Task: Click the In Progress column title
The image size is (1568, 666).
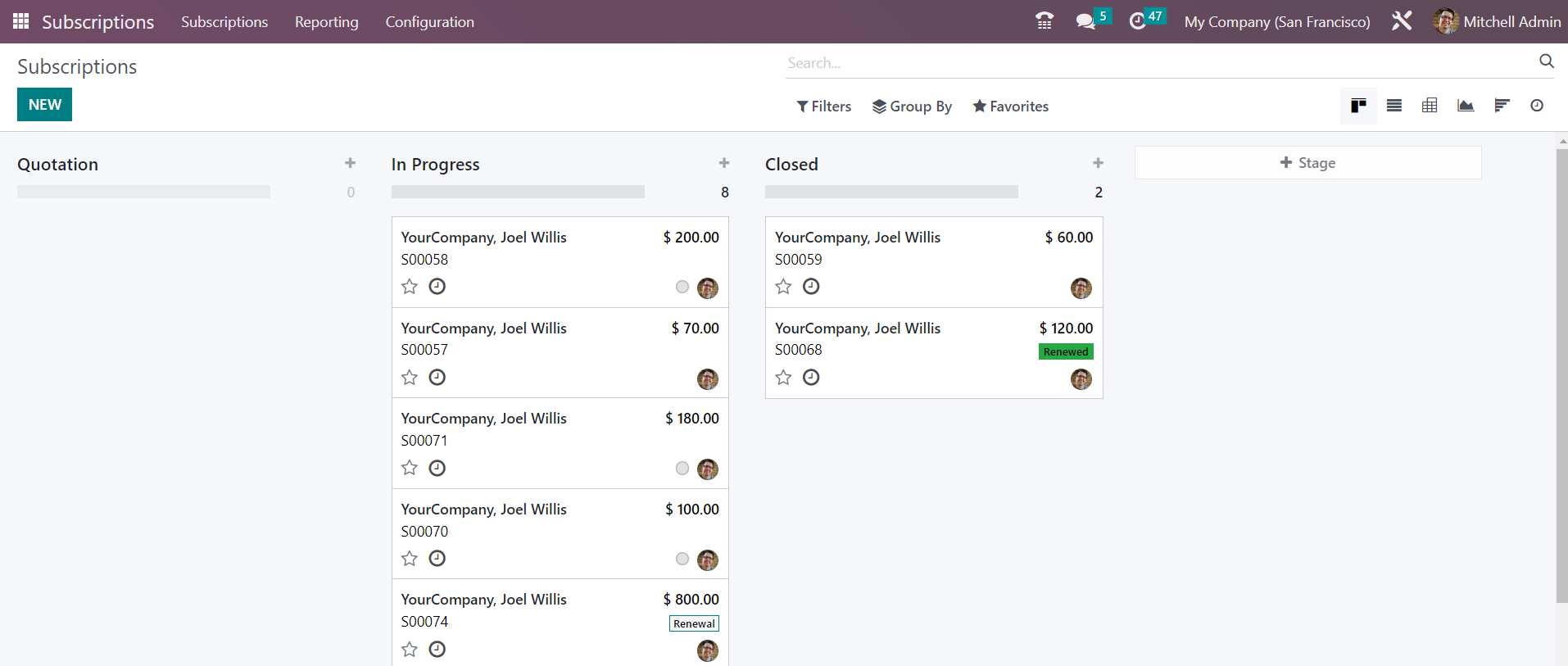Action: tap(436, 165)
